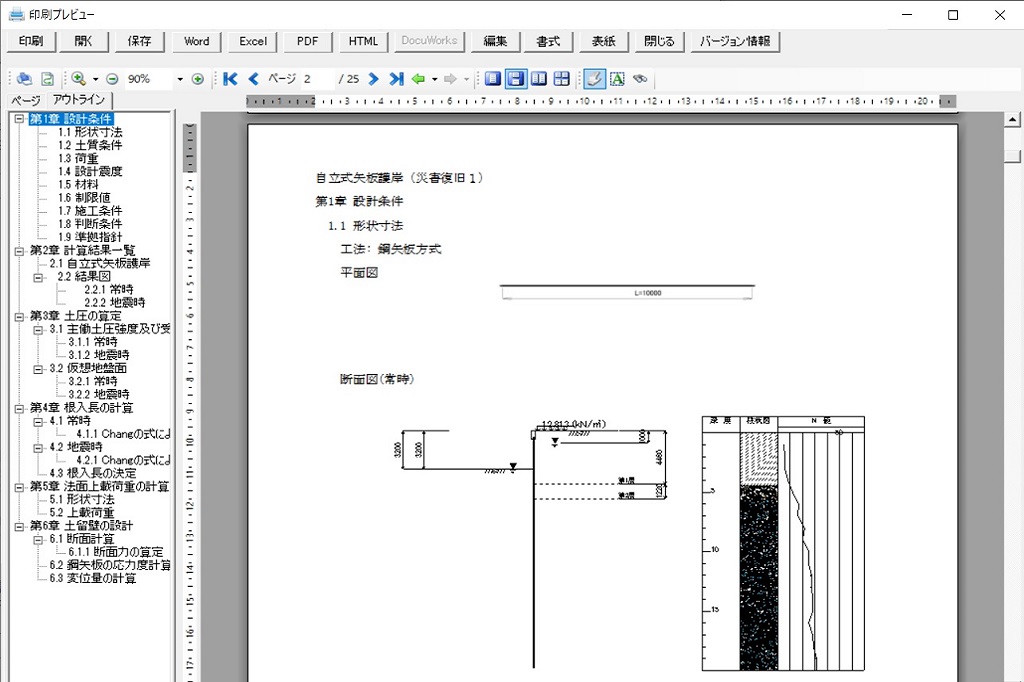1024x682 pixels.
Task: Open the zoom tool dropdown arrow
Action: 95,79
